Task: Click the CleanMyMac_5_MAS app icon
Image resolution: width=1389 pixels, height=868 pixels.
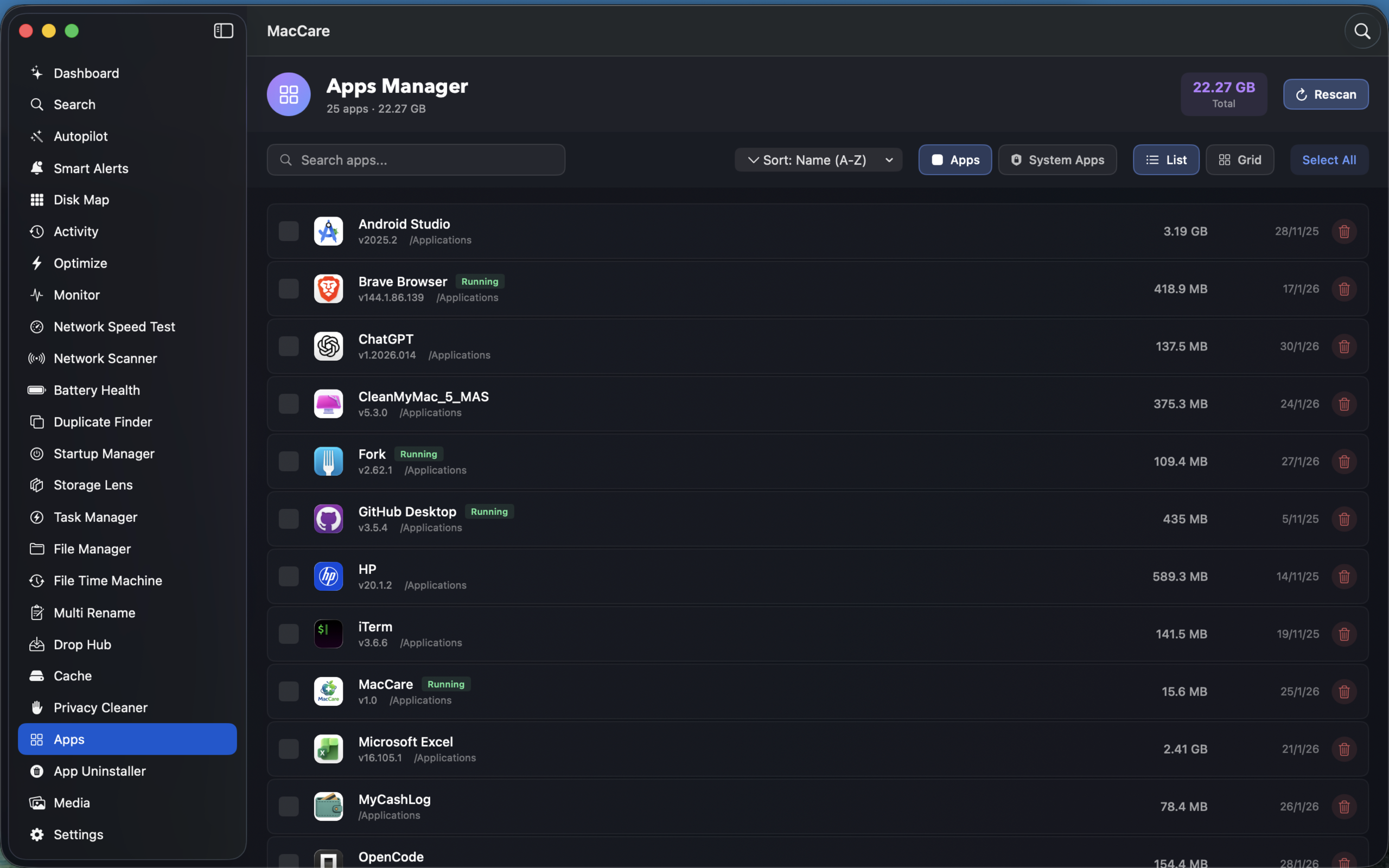Action: coord(328,404)
